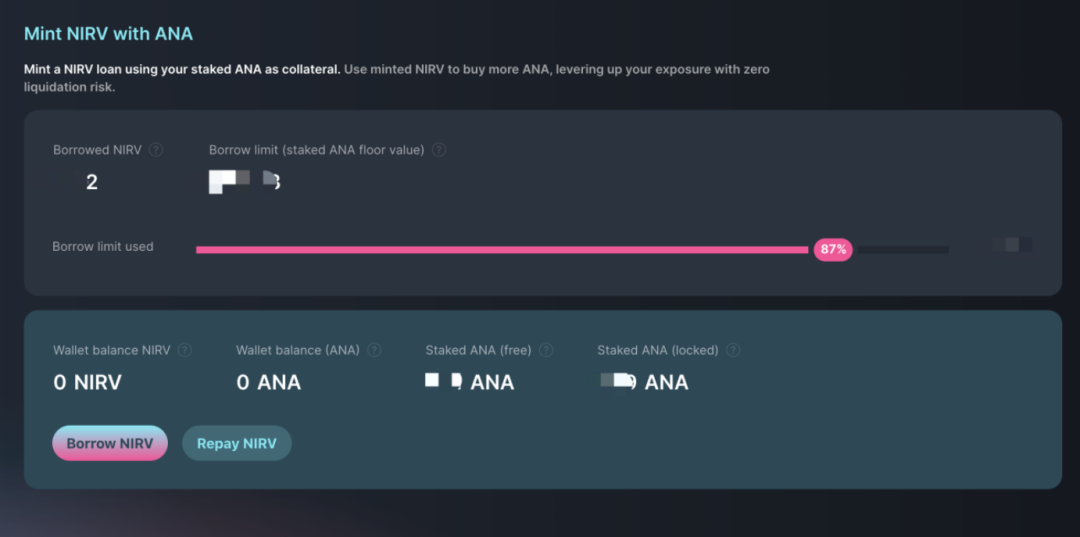1080x537 pixels.
Task: Click the 87% borrow limit slider handle
Action: pos(832,249)
